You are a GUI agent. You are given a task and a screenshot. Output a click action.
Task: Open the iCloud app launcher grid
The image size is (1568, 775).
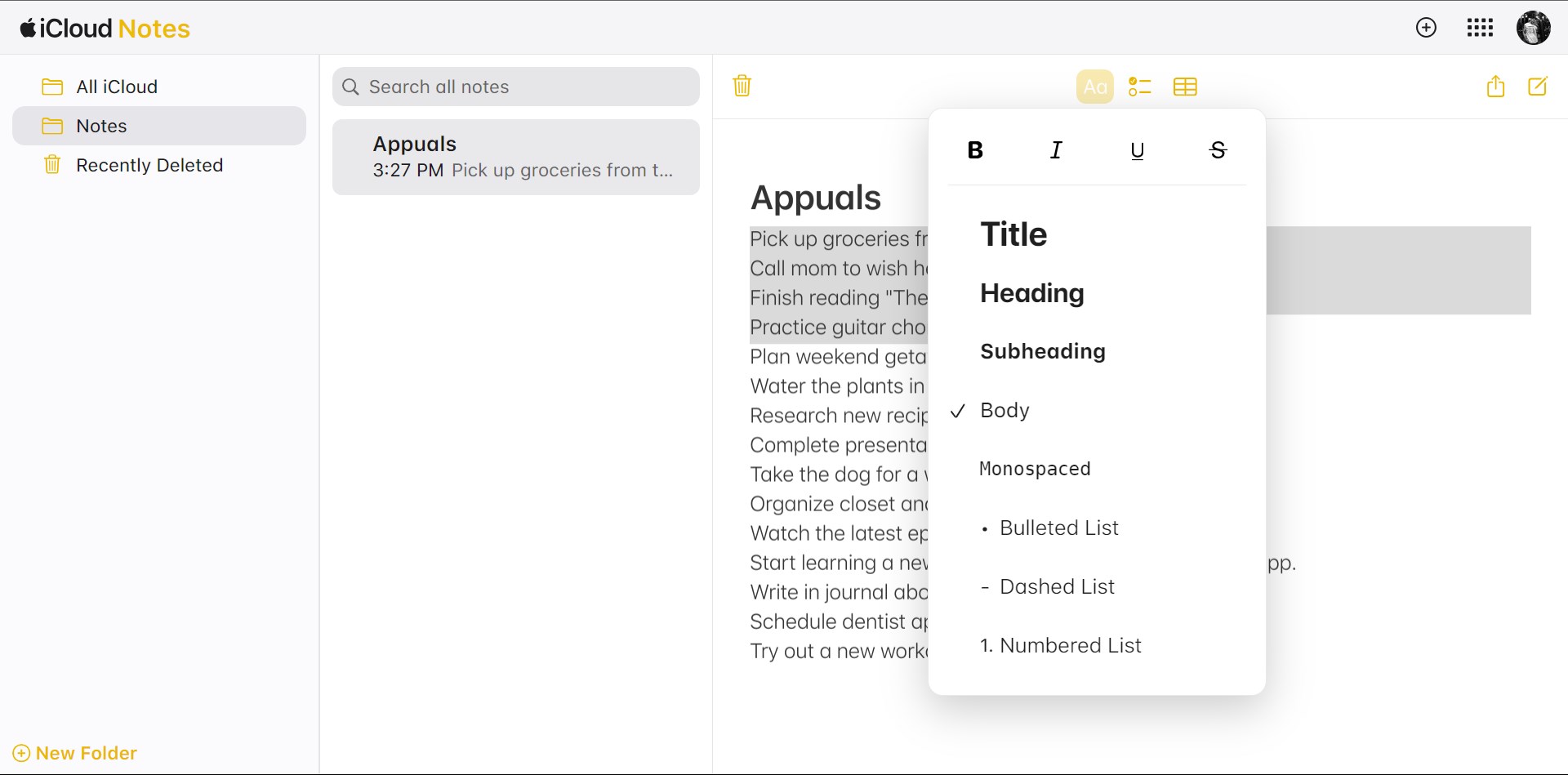point(1480,28)
